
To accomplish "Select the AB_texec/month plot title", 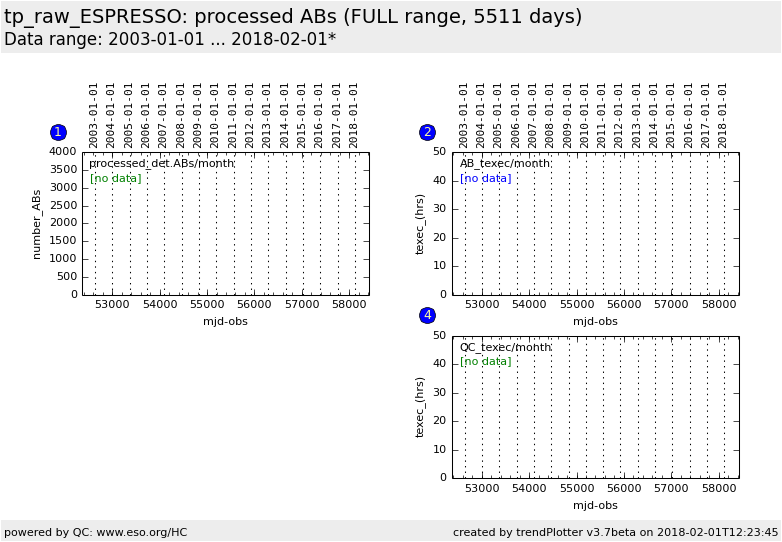I will [x=505, y=164].
